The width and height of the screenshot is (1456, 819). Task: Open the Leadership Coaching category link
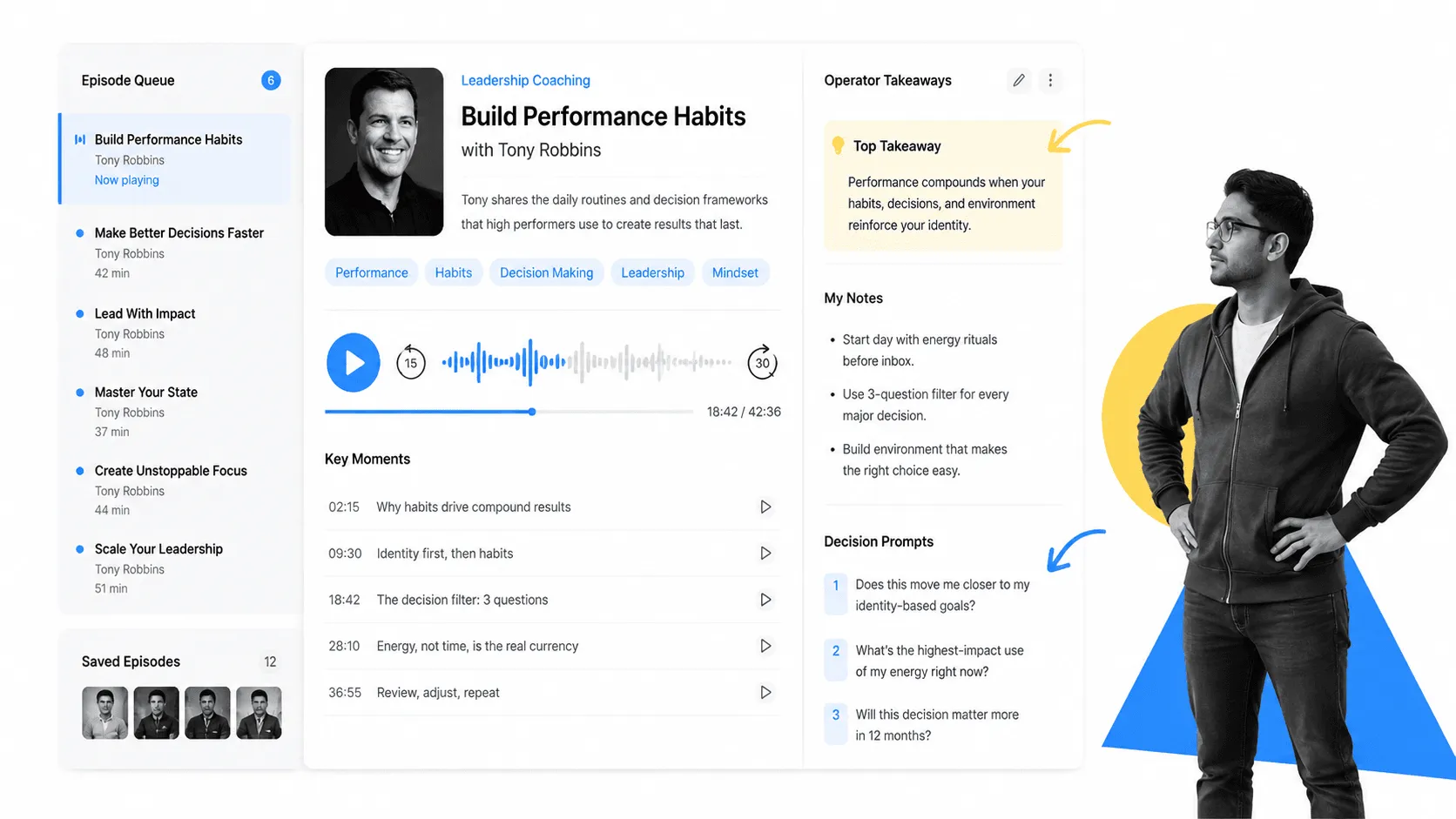tap(525, 80)
